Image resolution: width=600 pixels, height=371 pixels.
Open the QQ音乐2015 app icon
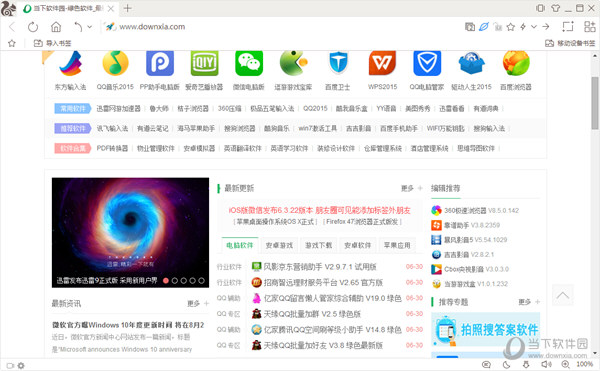(x=115, y=63)
